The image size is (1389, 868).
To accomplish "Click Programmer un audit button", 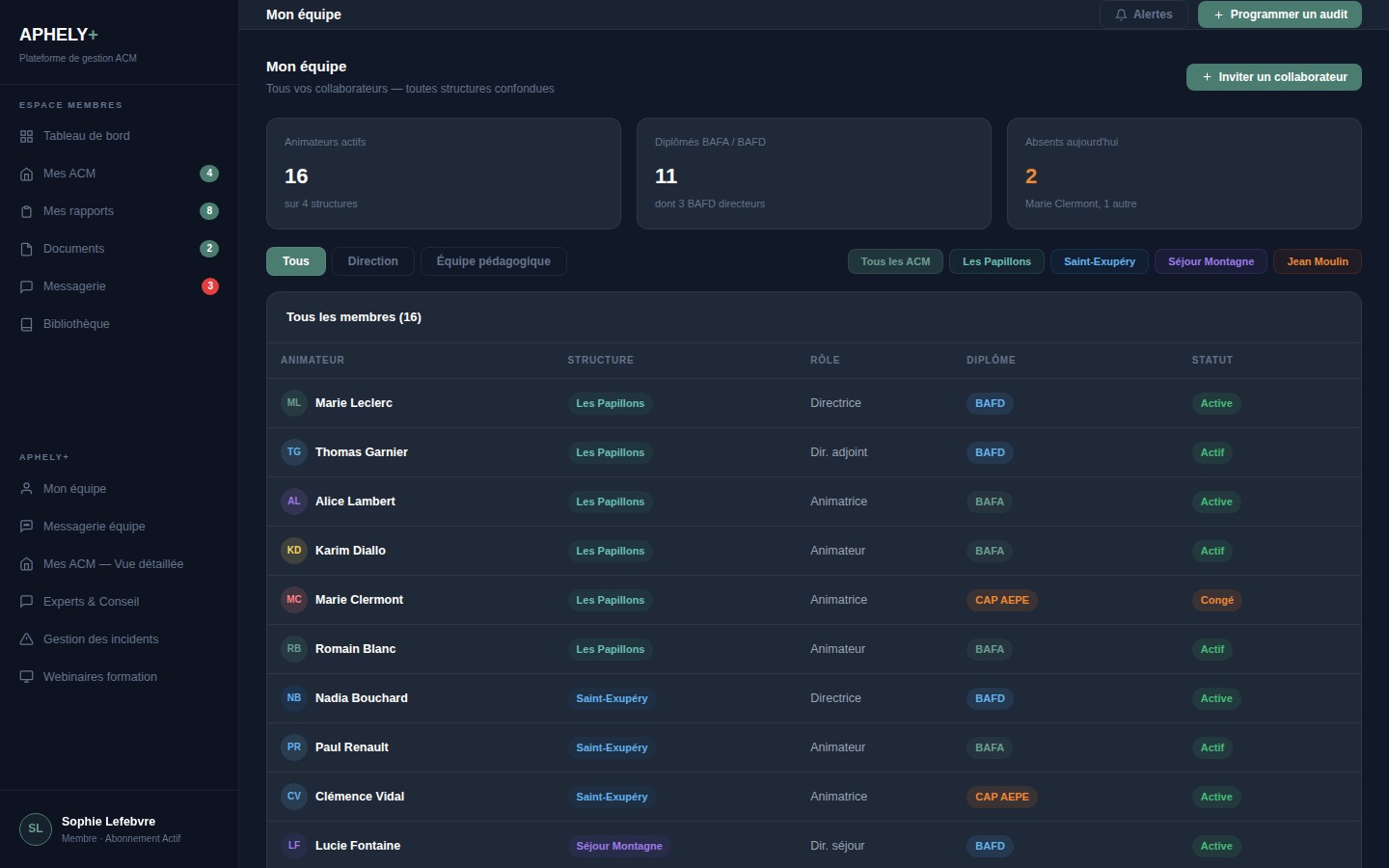I will [x=1279, y=14].
